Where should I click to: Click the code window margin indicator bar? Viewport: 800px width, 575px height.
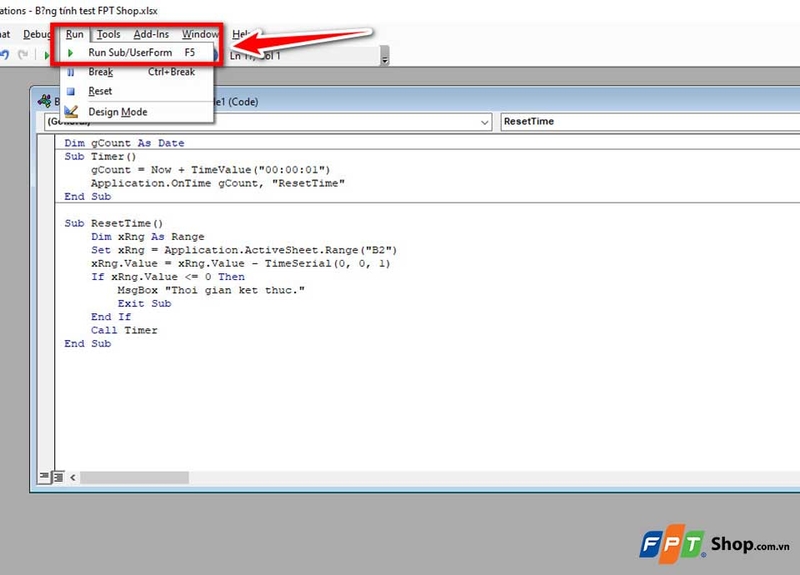tap(46, 302)
